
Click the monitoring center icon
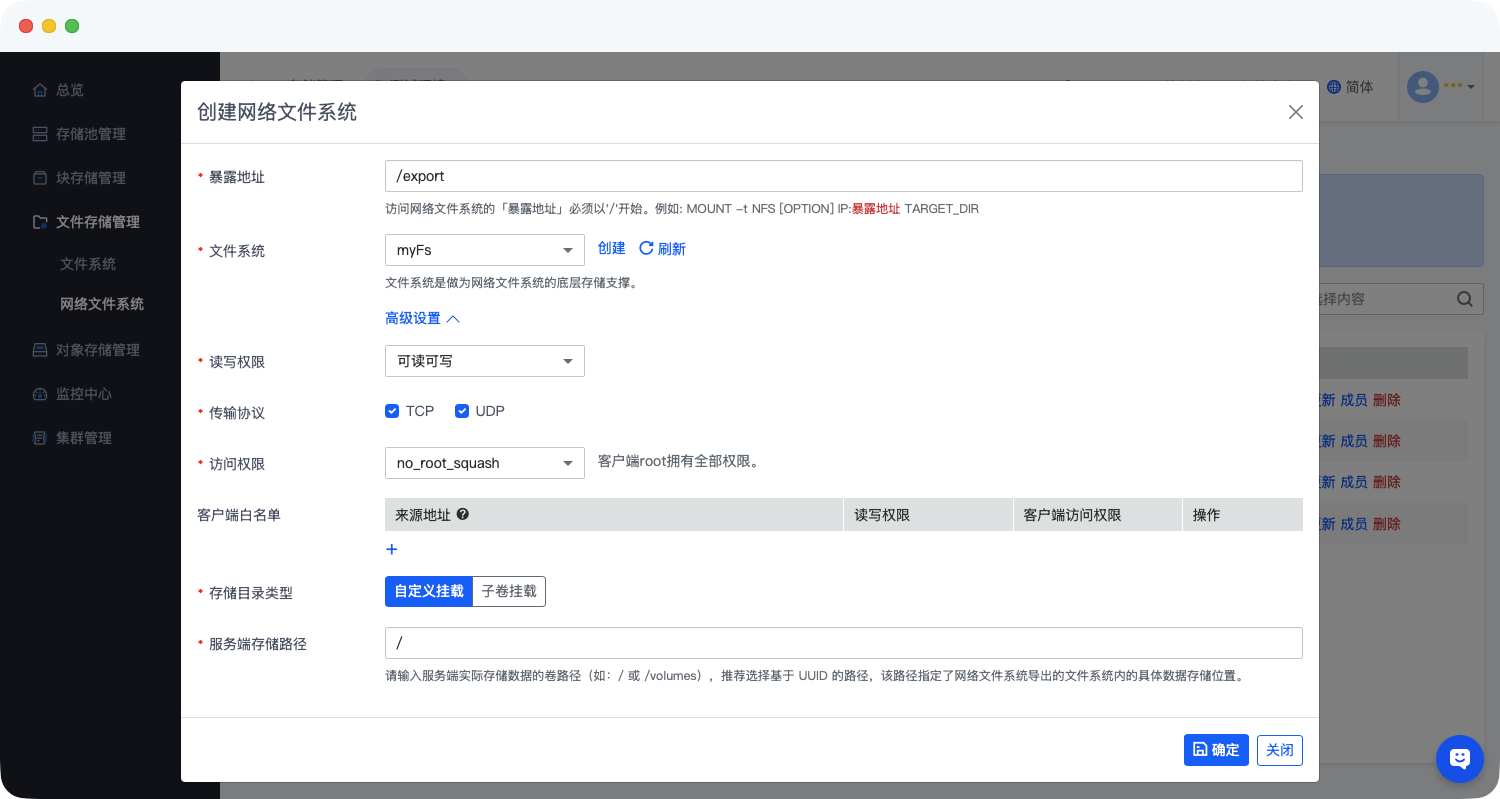(40, 394)
